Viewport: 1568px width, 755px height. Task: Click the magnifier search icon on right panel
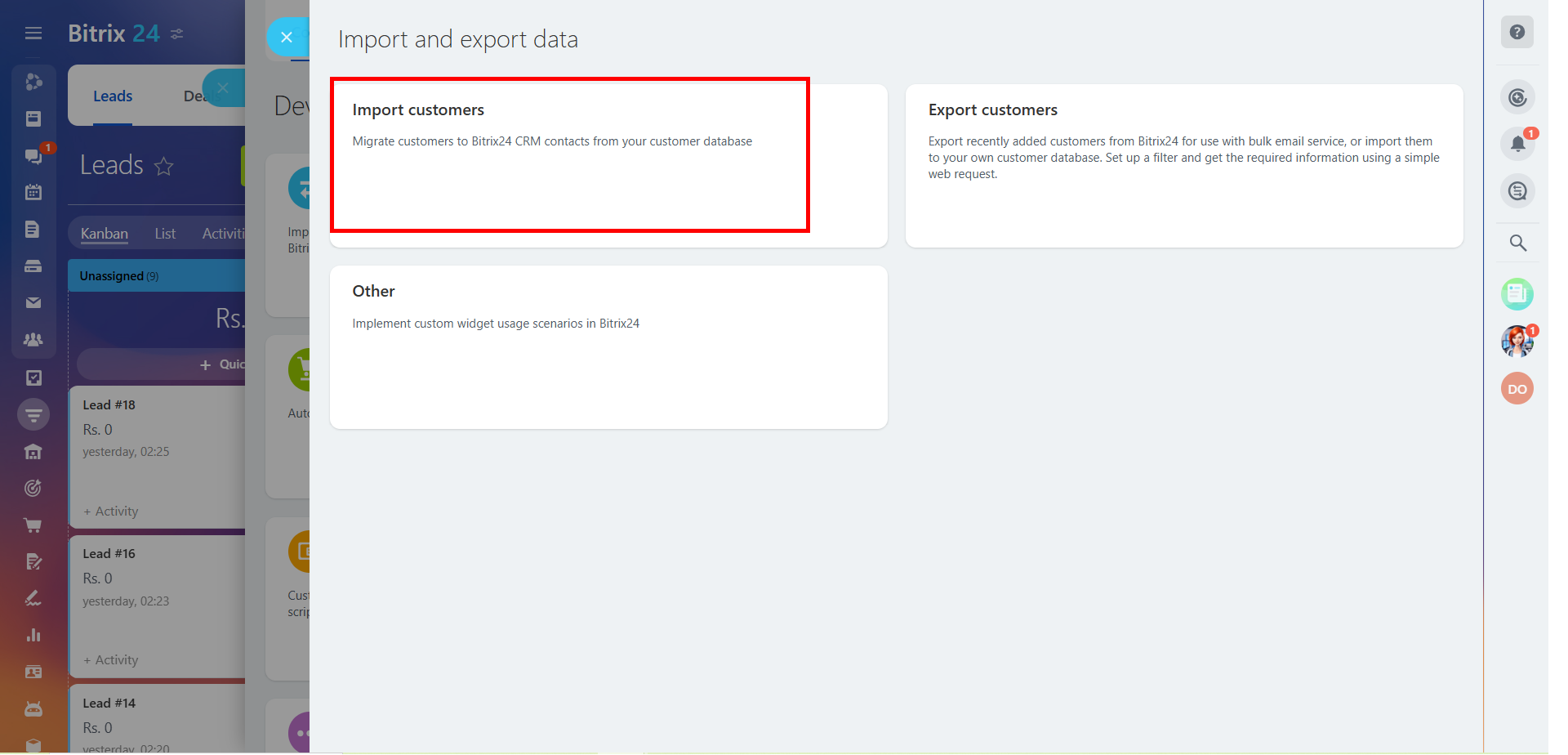[1518, 243]
